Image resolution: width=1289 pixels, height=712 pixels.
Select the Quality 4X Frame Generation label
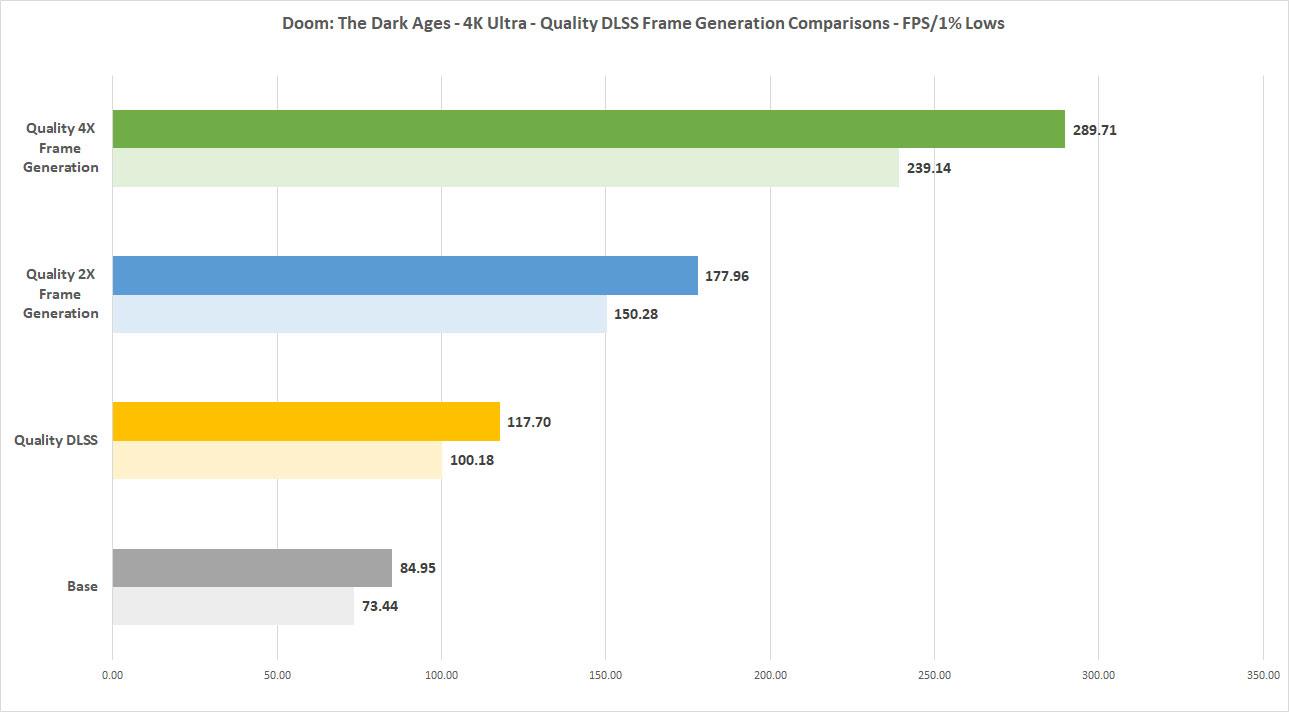point(61,148)
